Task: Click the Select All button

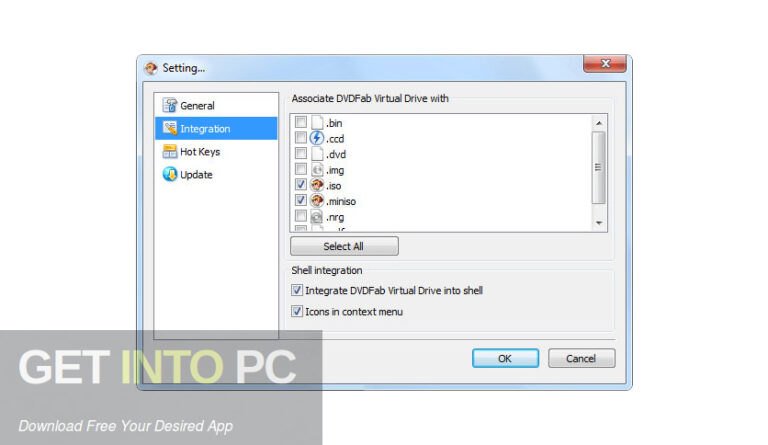Action: (x=344, y=246)
